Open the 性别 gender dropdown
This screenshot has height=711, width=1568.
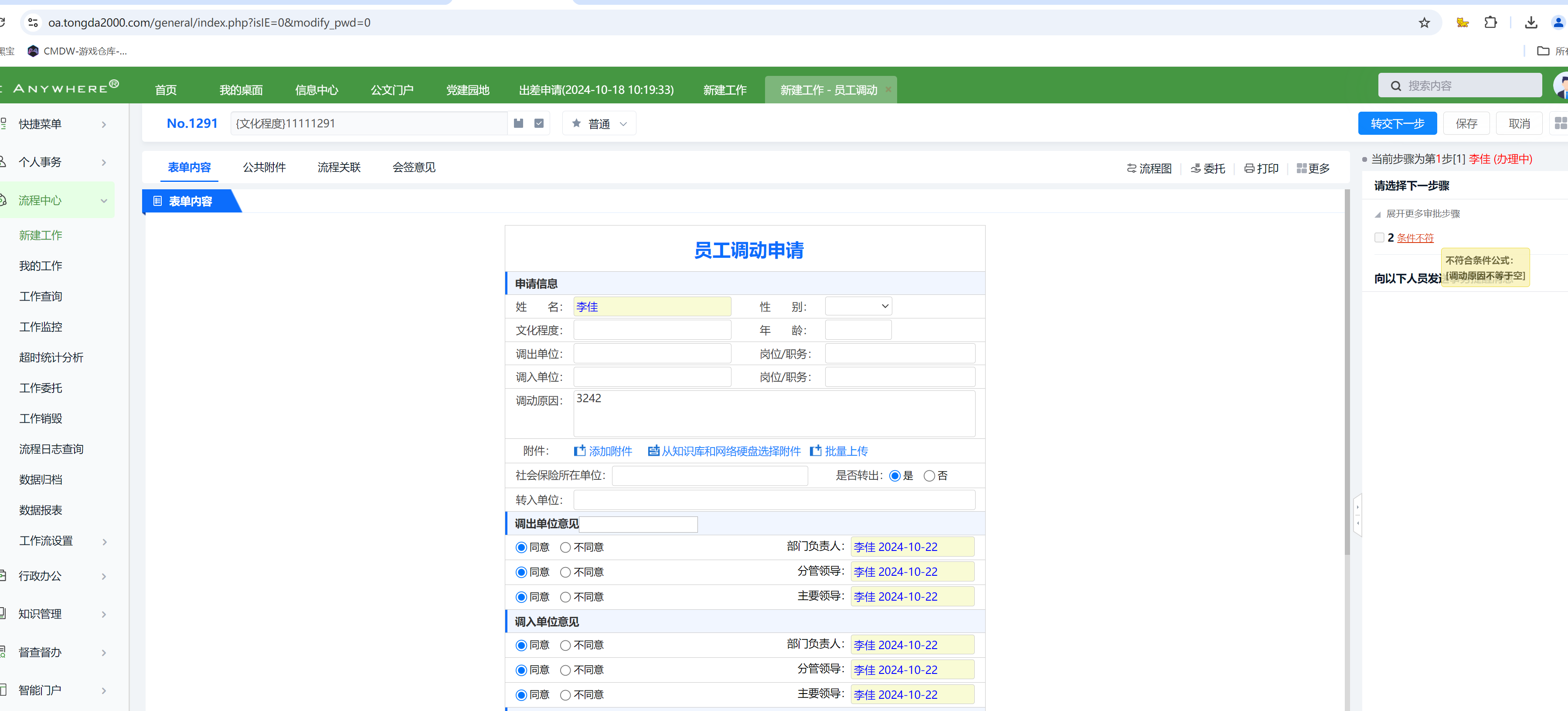pos(858,307)
